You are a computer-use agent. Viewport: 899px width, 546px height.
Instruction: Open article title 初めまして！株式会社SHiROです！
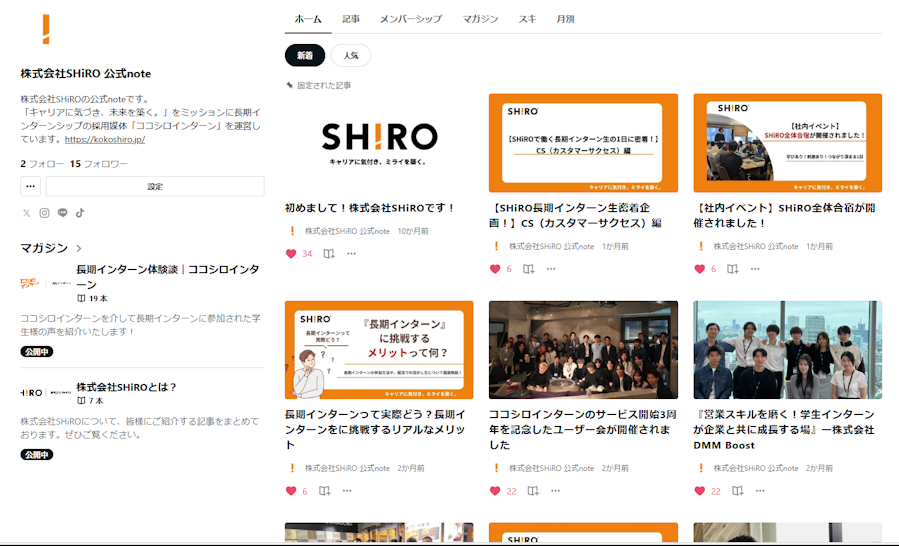370,208
